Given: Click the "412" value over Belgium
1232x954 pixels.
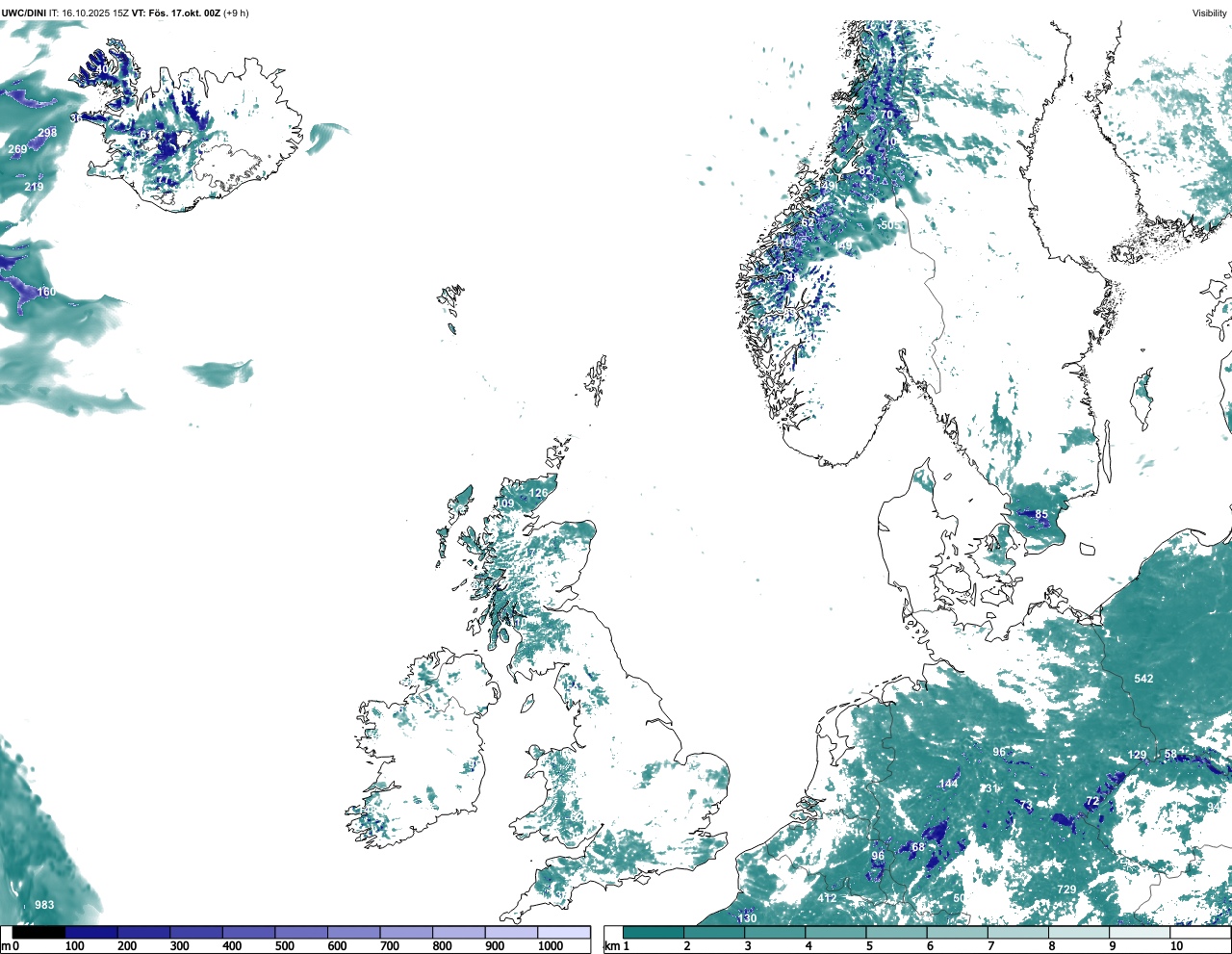Looking at the screenshot, I should click(x=827, y=898).
